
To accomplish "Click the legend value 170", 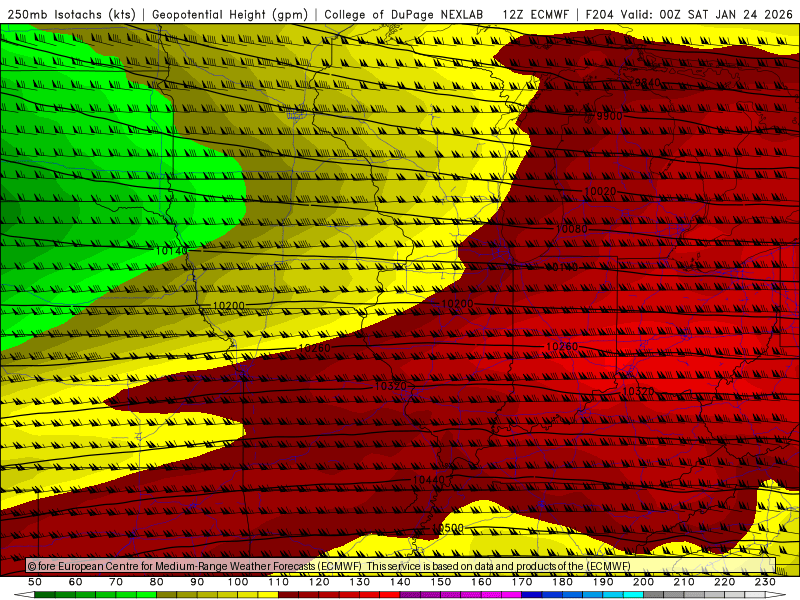I will [522, 582].
